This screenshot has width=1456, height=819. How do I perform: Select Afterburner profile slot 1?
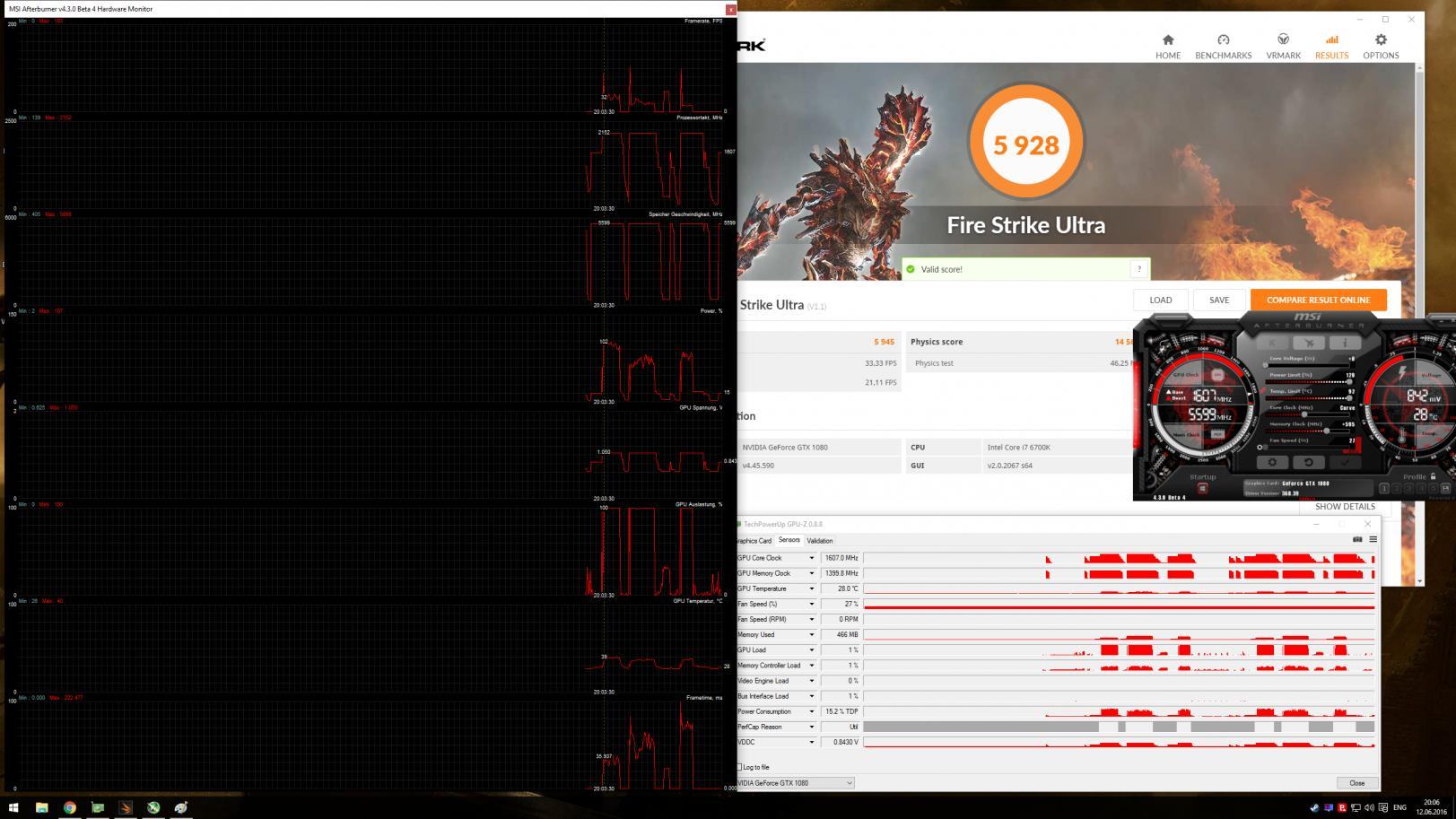pos(1384,489)
